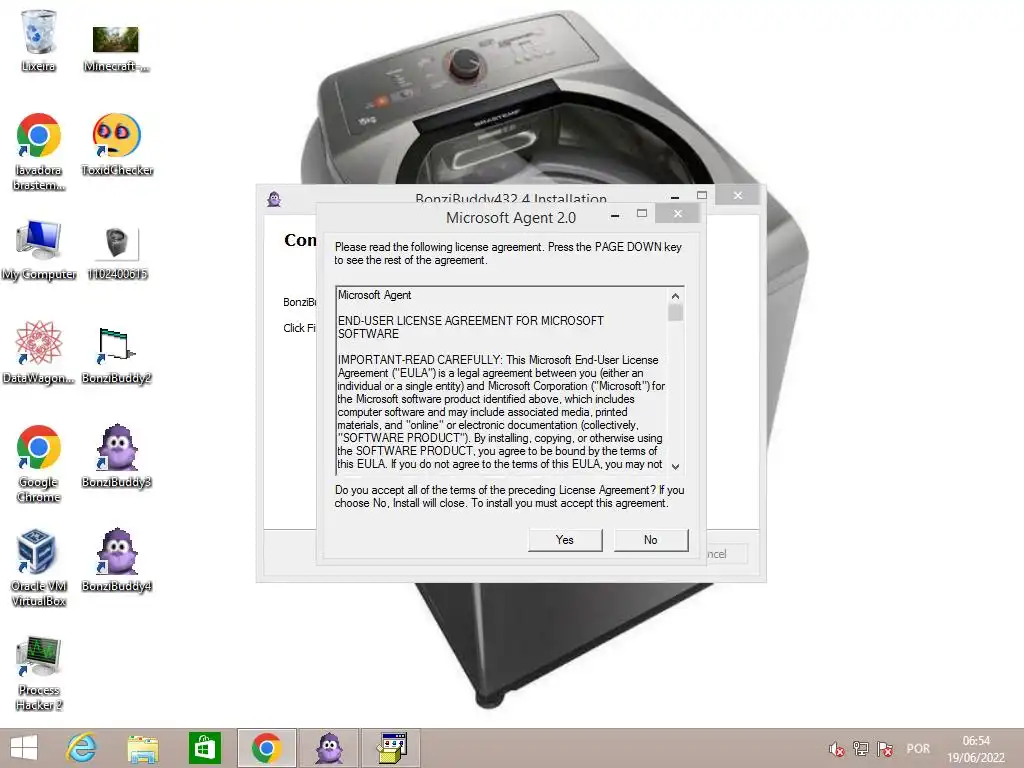The image size is (1024, 768).
Task: Select the My Computer desktop icon
Action: click(x=39, y=250)
